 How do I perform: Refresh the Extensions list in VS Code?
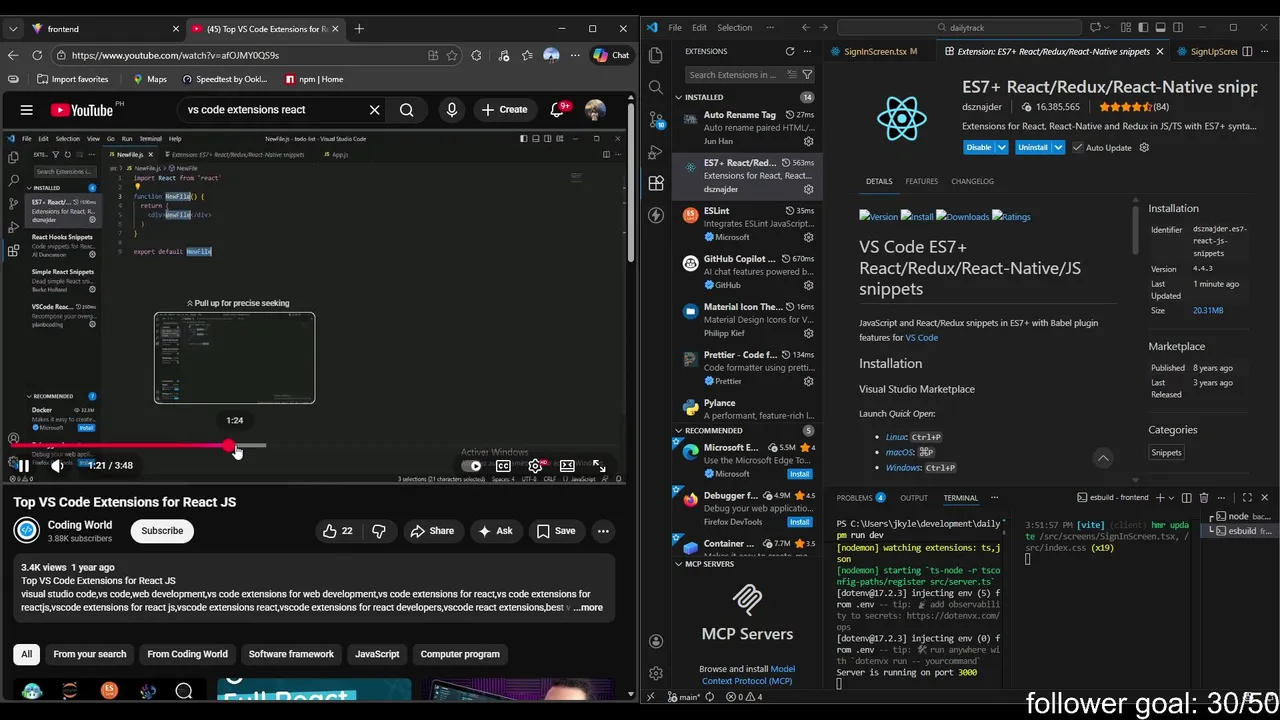coord(790,51)
